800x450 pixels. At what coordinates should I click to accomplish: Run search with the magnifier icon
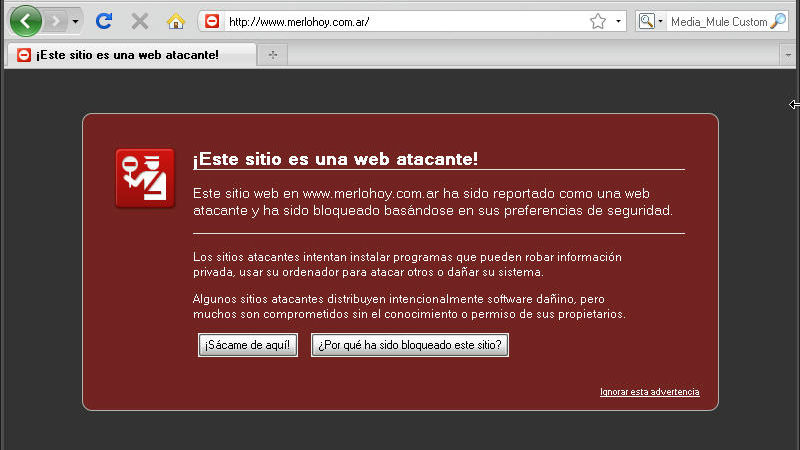coord(778,21)
